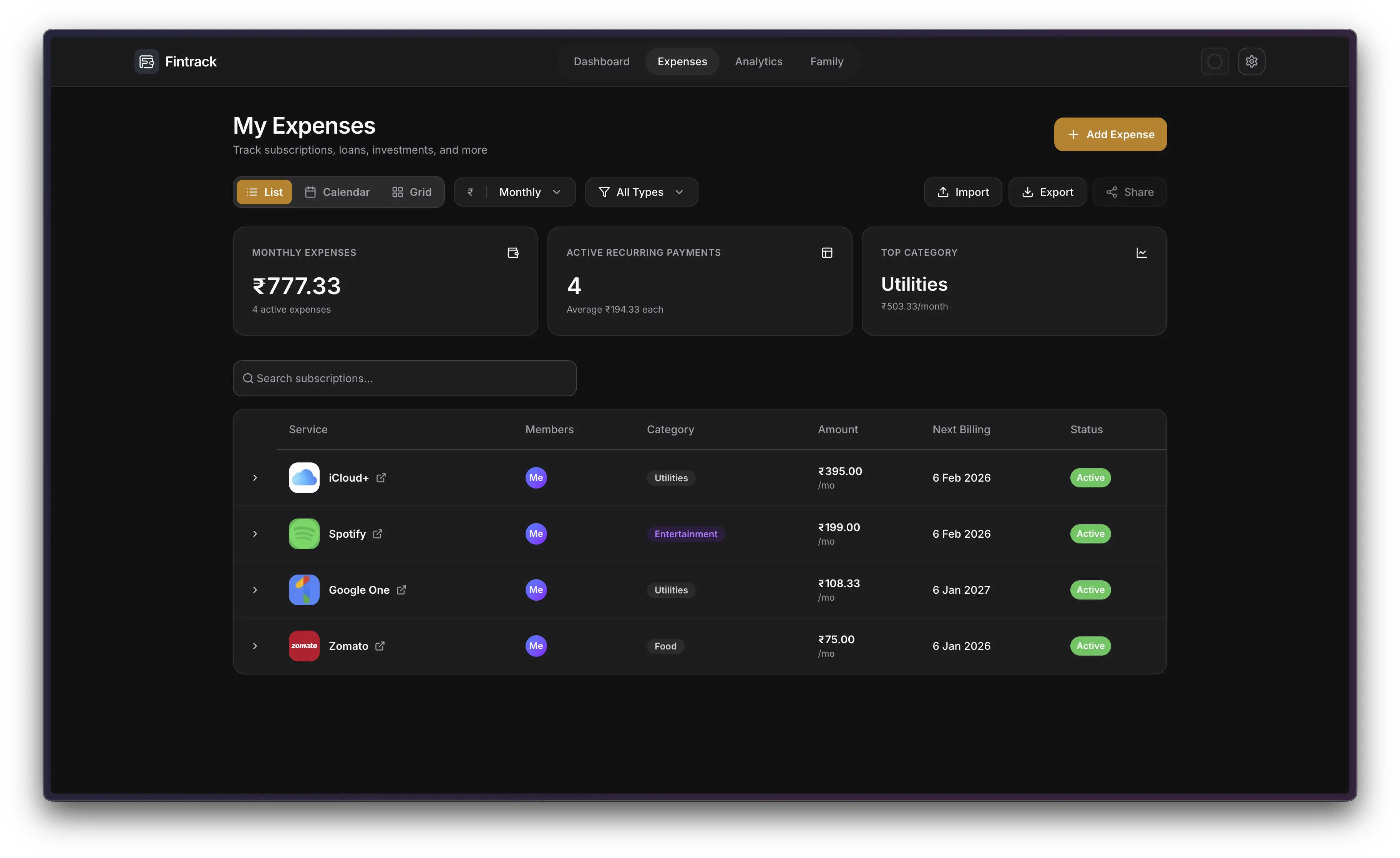This screenshot has width=1400, height=858.
Task: Click the 6 Jan 2026 billing date
Action: tap(961, 646)
